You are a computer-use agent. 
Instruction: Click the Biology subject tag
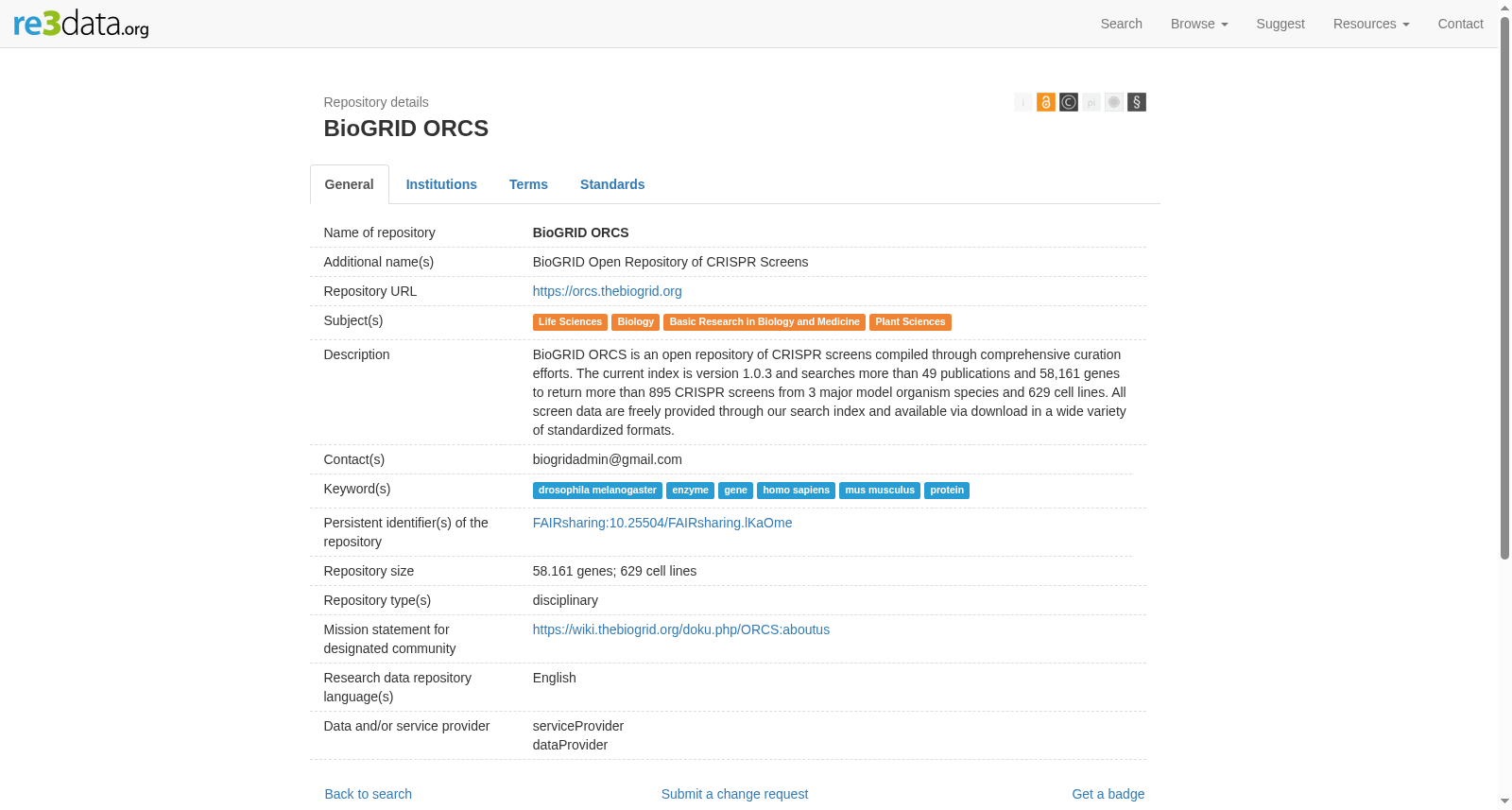click(635, 322)
